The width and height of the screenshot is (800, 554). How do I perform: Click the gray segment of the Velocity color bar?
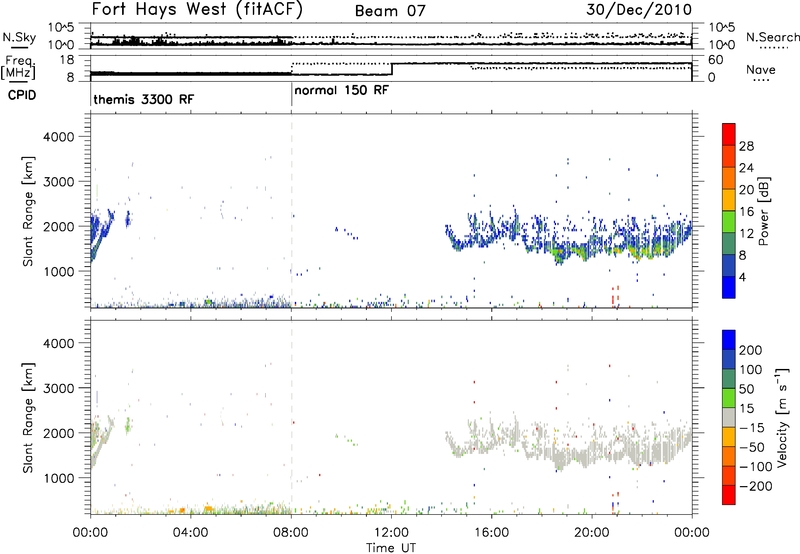click(x=729, y=417)
